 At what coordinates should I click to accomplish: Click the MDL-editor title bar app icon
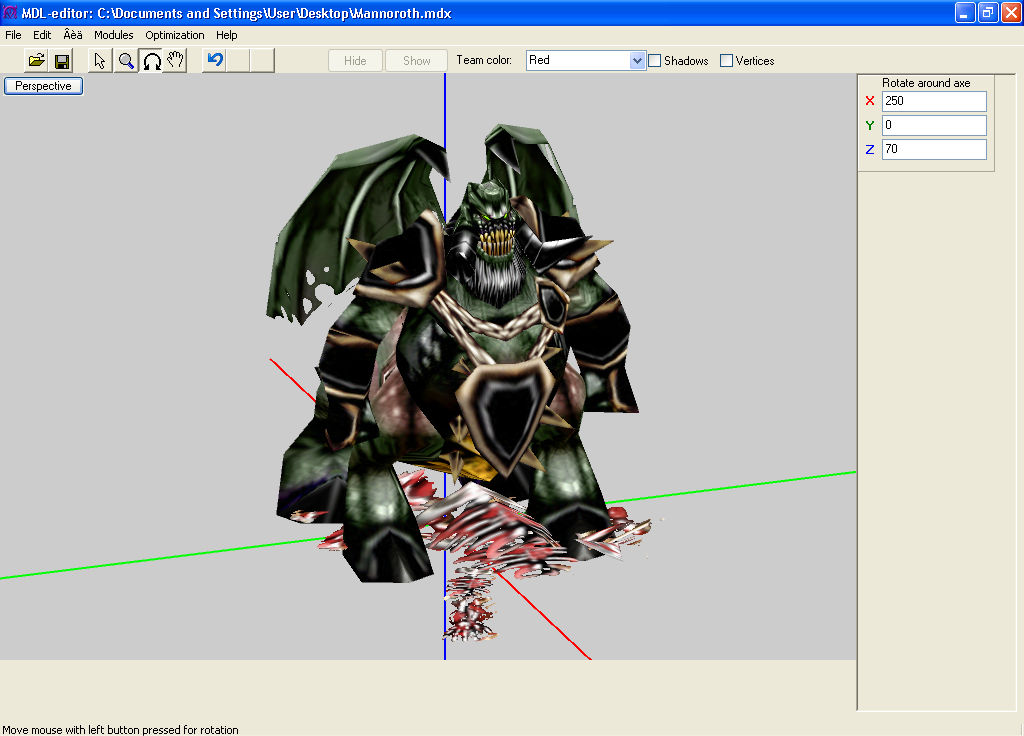10,12
